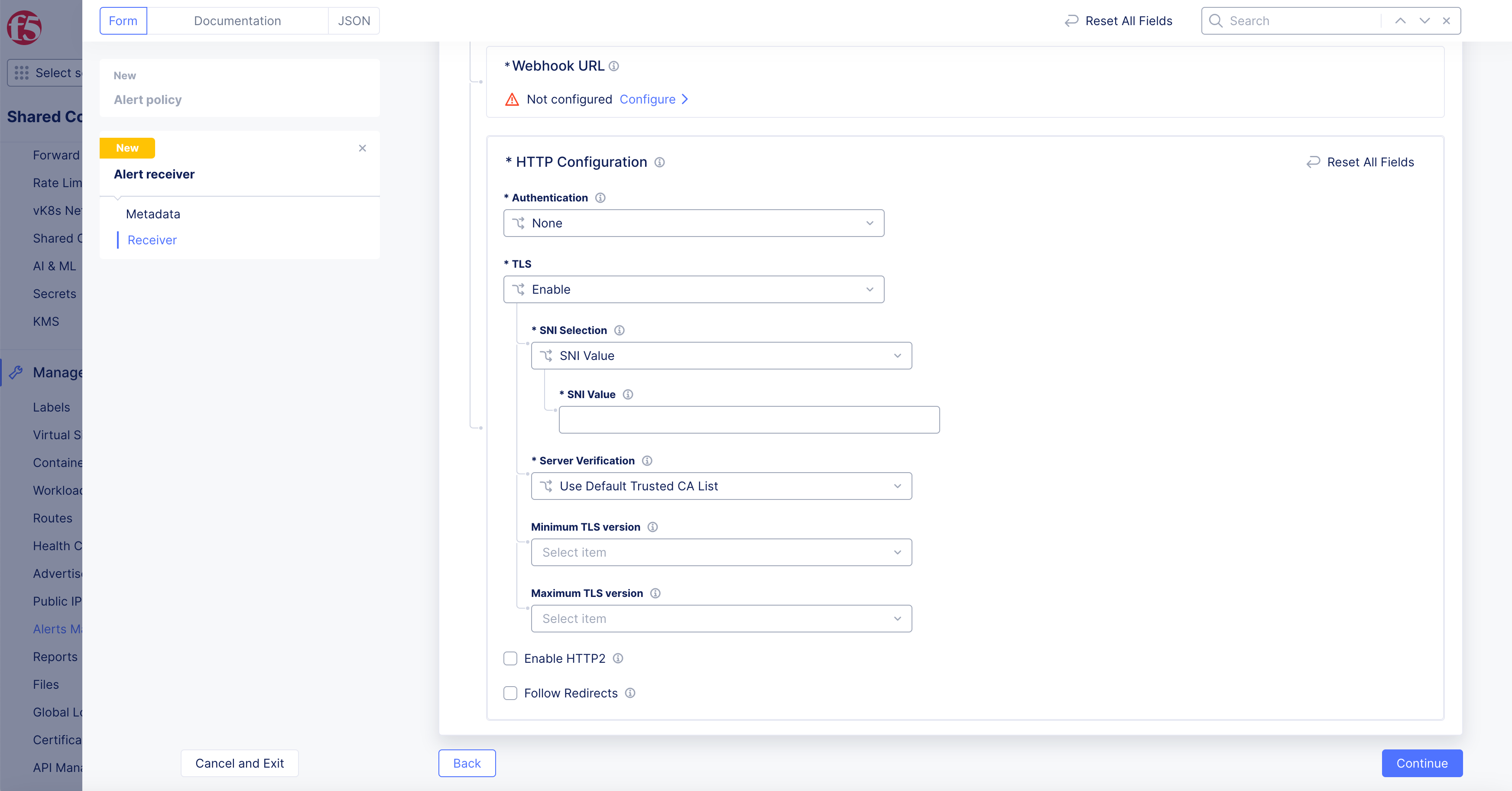Click the HTTP Configuration info icon
The height and width of the screenshot is (791, 1512).
(659, 162)
